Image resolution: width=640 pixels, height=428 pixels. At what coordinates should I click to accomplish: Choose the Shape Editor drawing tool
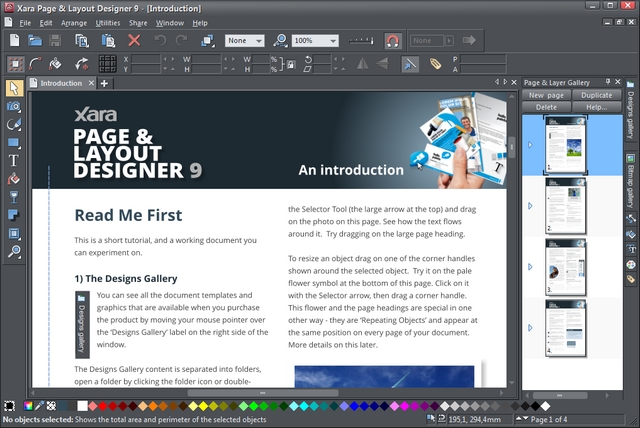pyautogui.click(x=14, y=124)
